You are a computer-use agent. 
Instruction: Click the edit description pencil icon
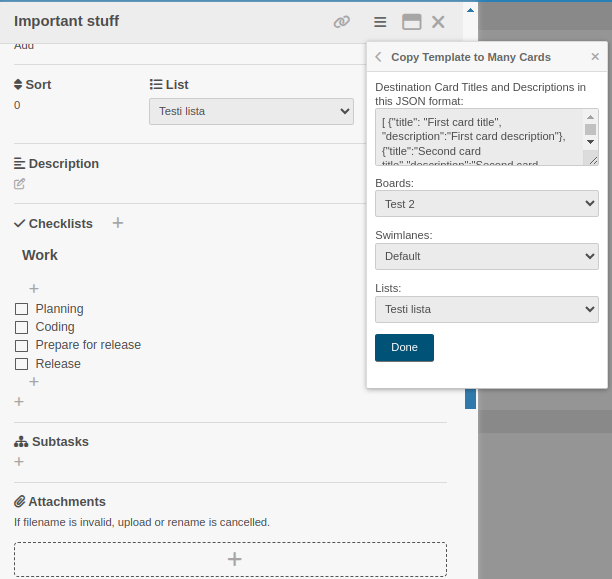tap(20, 184)
